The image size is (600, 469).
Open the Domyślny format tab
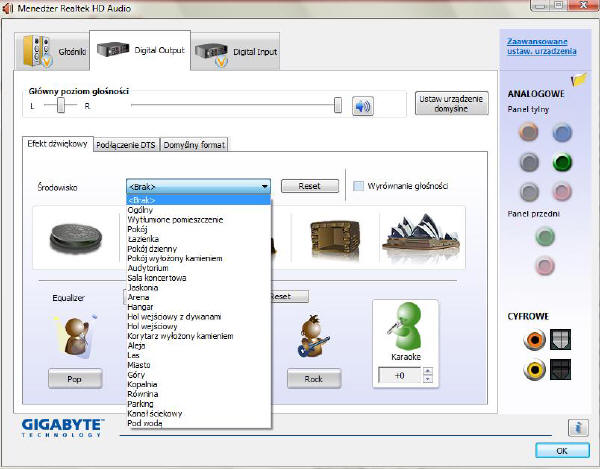coord(194,145)
